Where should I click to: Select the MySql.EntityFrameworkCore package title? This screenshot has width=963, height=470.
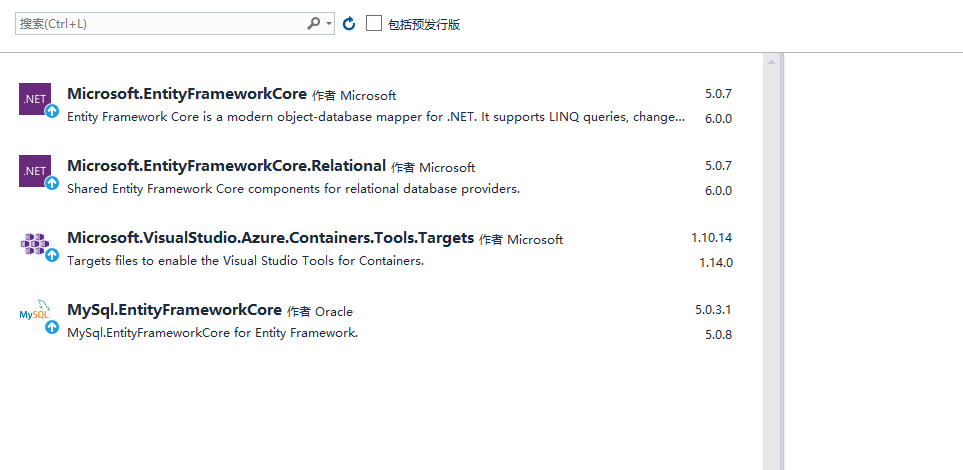[174, 310]
